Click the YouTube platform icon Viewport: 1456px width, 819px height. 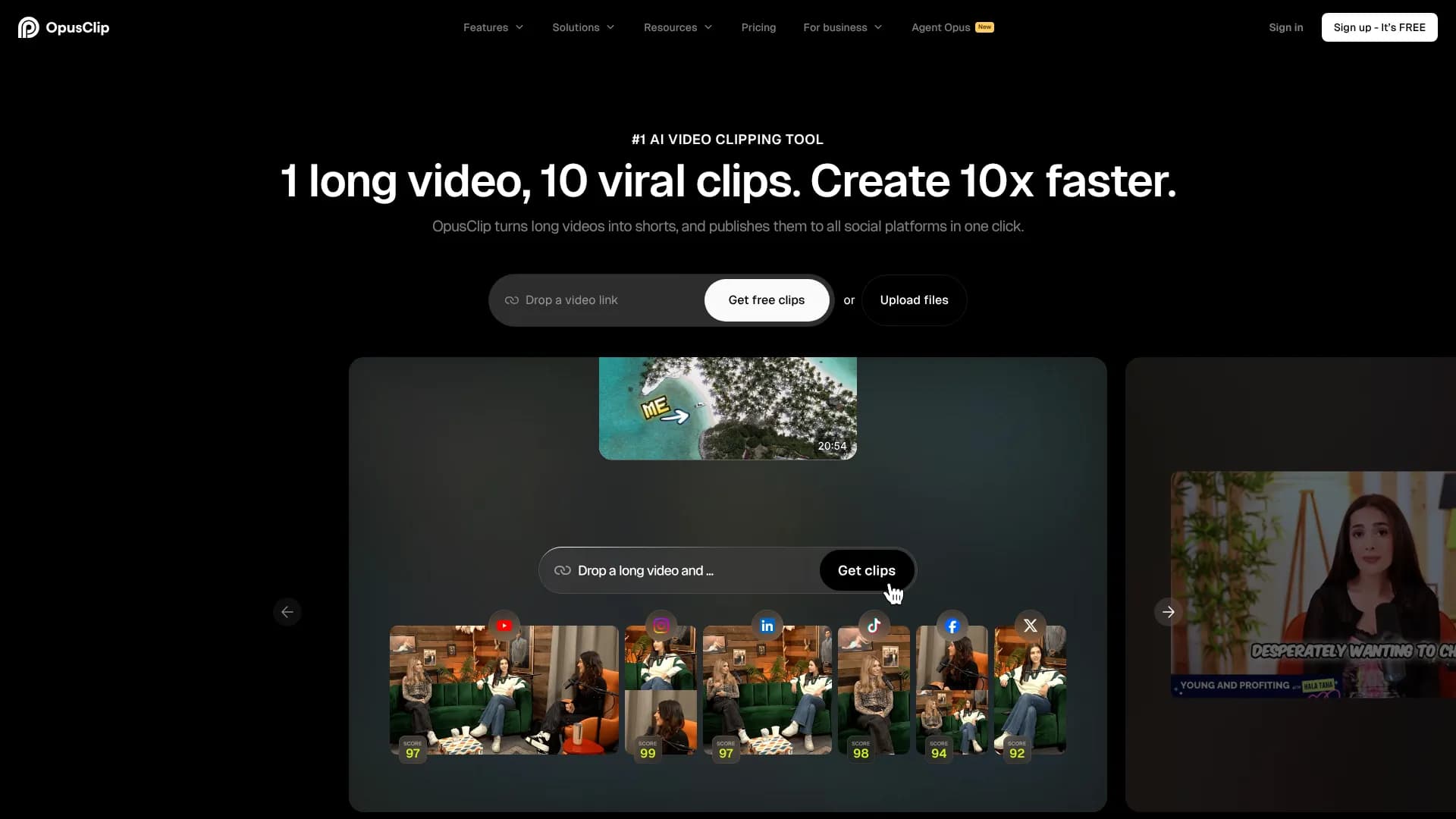[x=504, y=626]
